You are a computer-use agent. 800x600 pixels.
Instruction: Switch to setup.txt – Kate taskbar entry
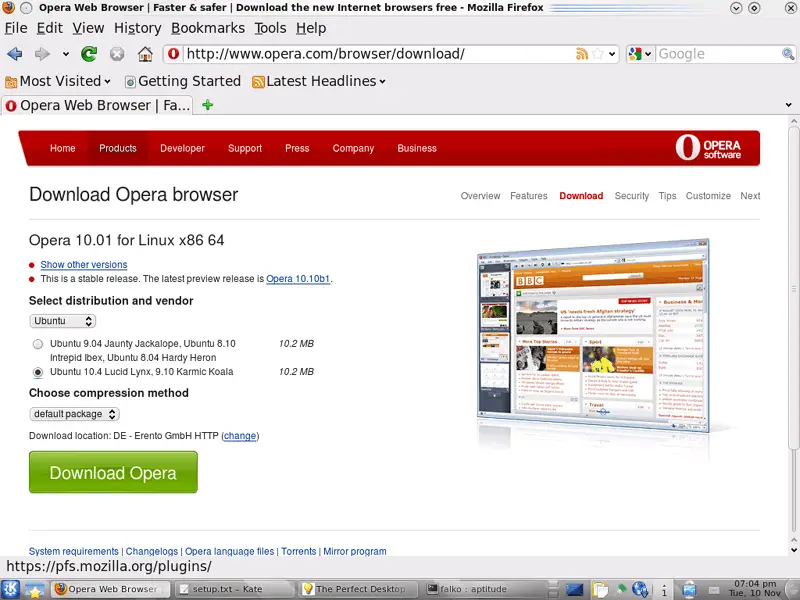click(234, 589)
